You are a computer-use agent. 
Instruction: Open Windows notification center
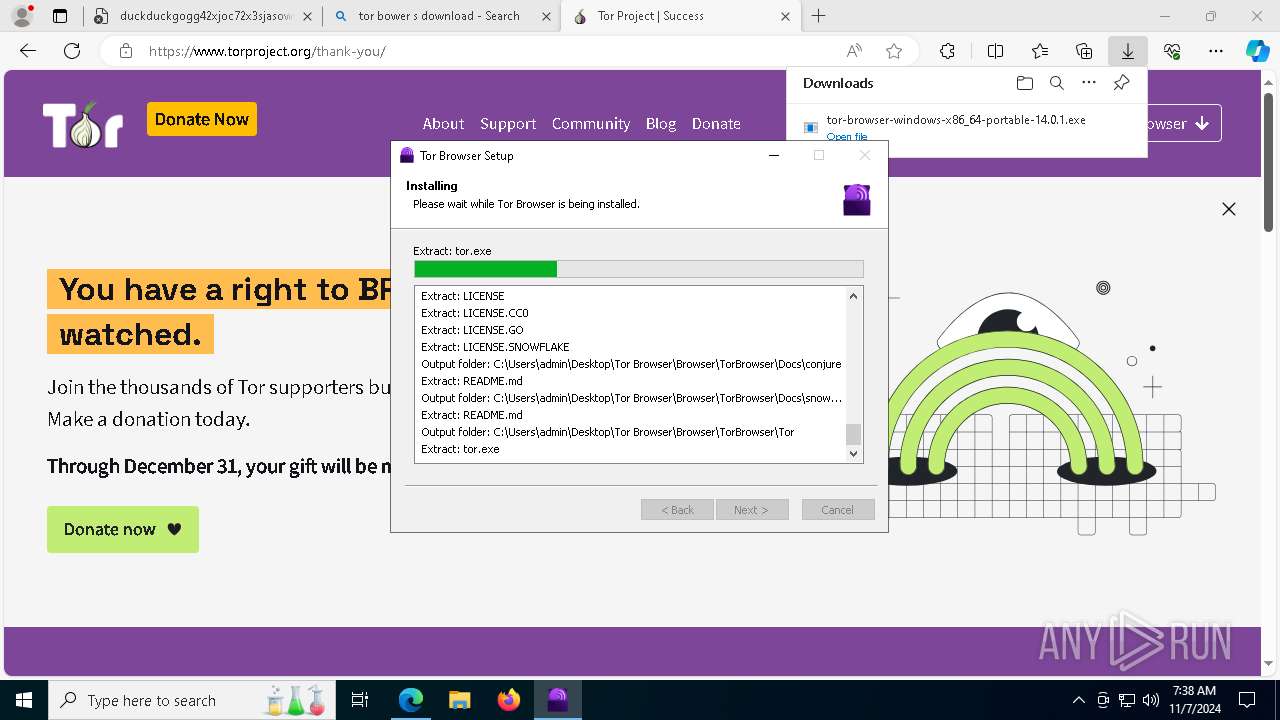click(1247, 700)
